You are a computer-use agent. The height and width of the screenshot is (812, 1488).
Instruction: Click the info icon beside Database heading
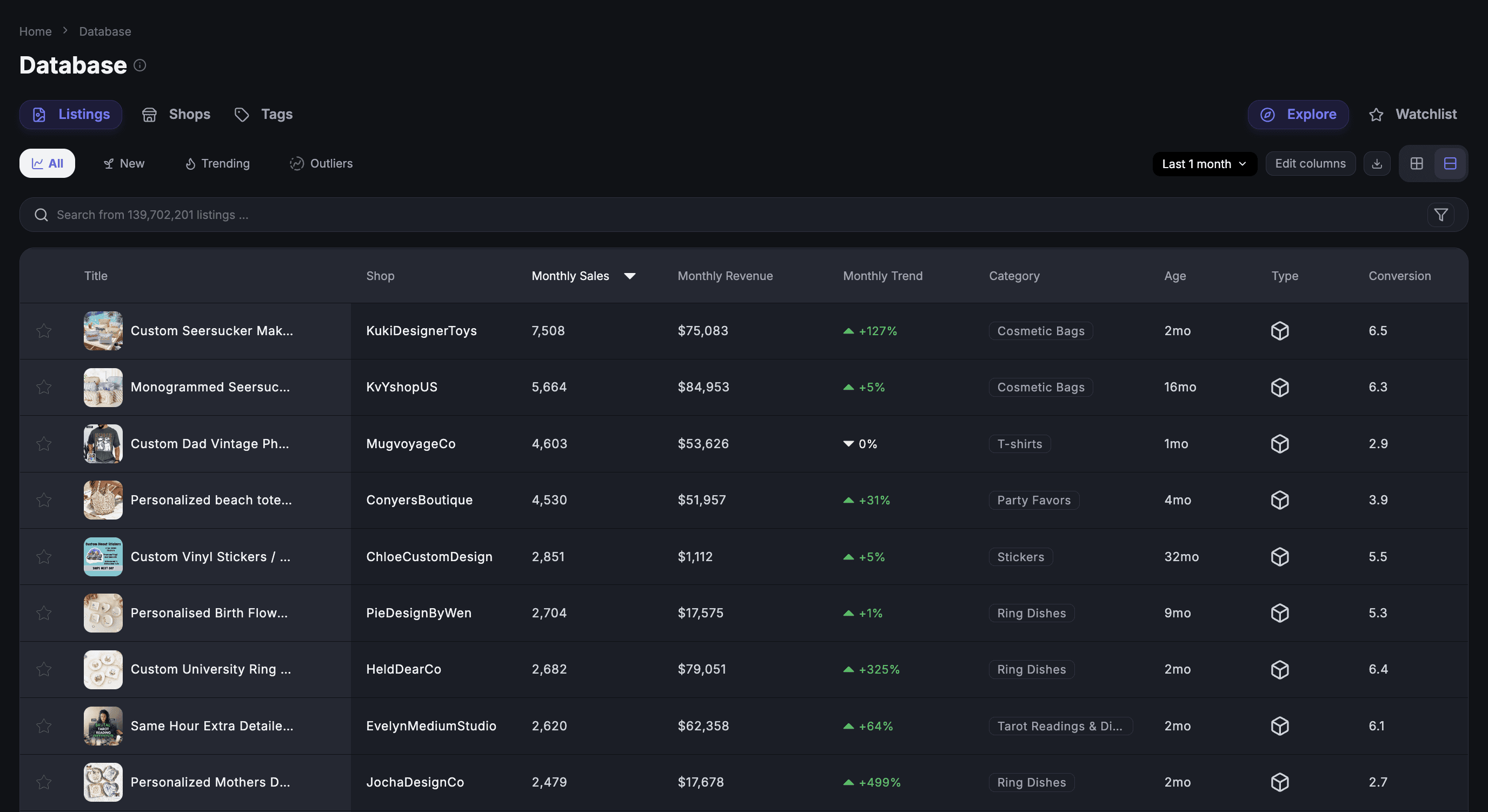(x=140, y=65)
